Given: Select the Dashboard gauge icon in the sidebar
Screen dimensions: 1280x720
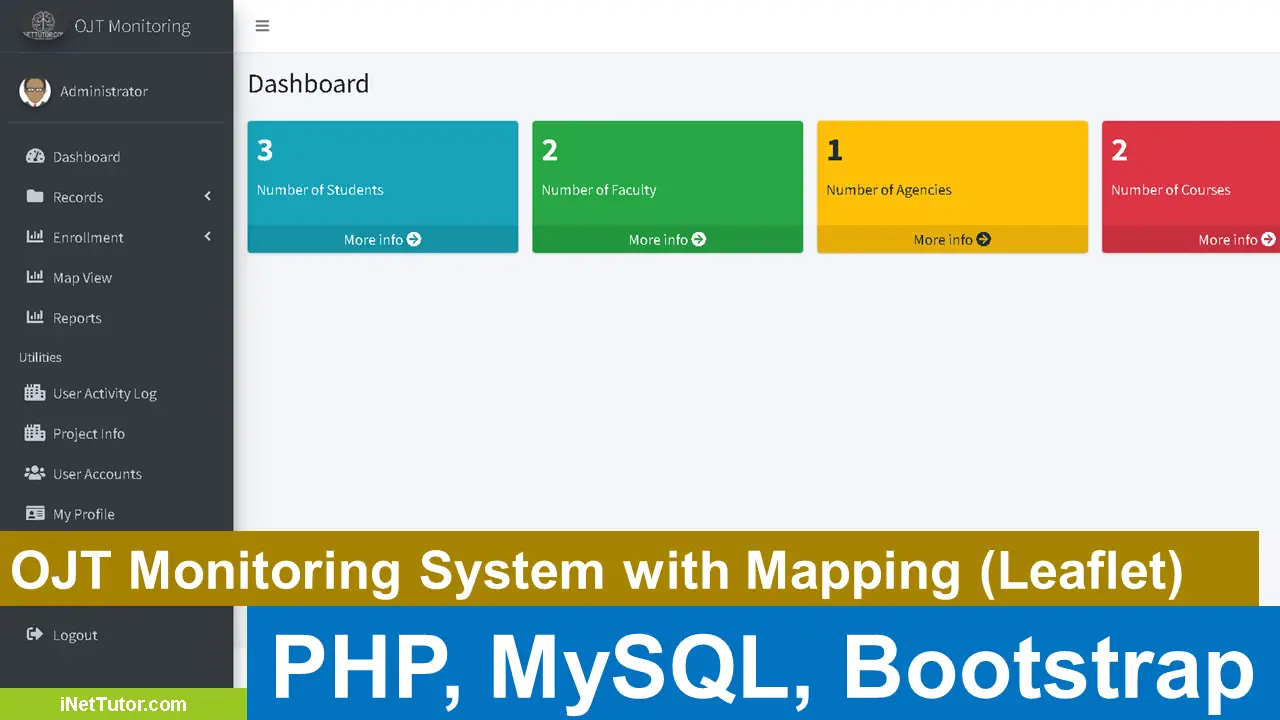Looking at the screenshot, I should pos(35,156).
